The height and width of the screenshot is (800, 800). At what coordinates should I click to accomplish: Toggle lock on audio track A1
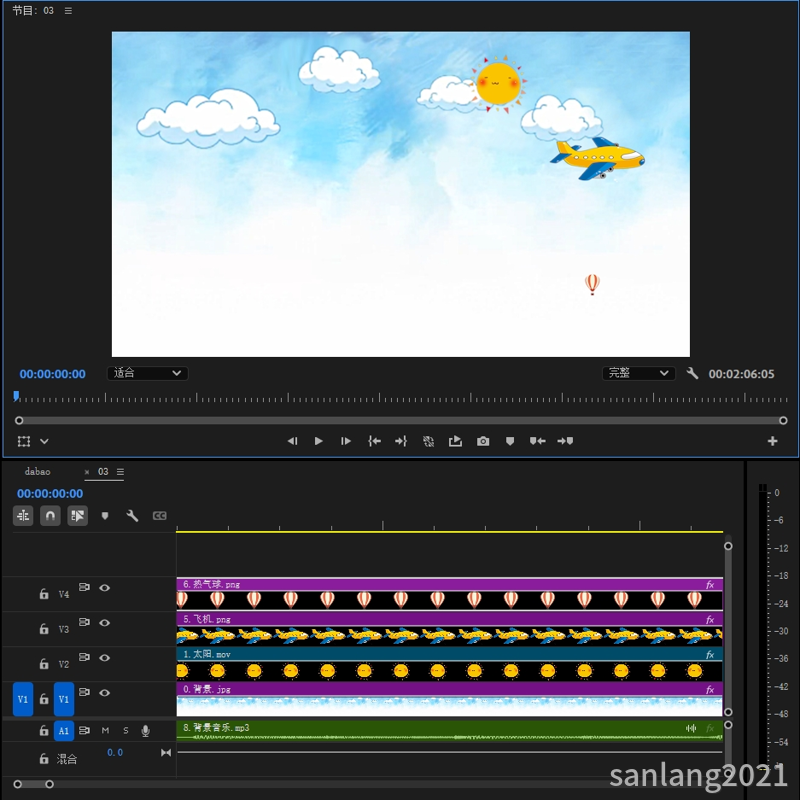44,731
